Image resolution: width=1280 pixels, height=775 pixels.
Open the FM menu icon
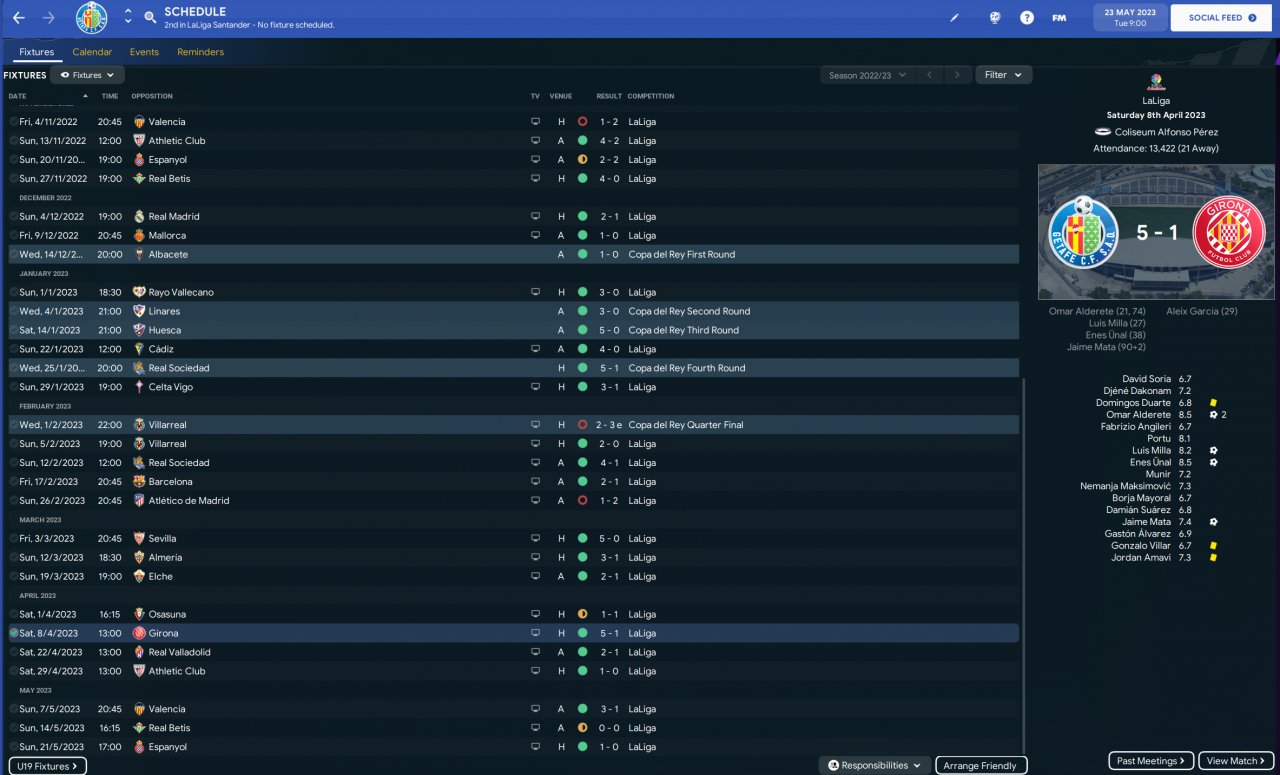click(x=1059, y=18)
